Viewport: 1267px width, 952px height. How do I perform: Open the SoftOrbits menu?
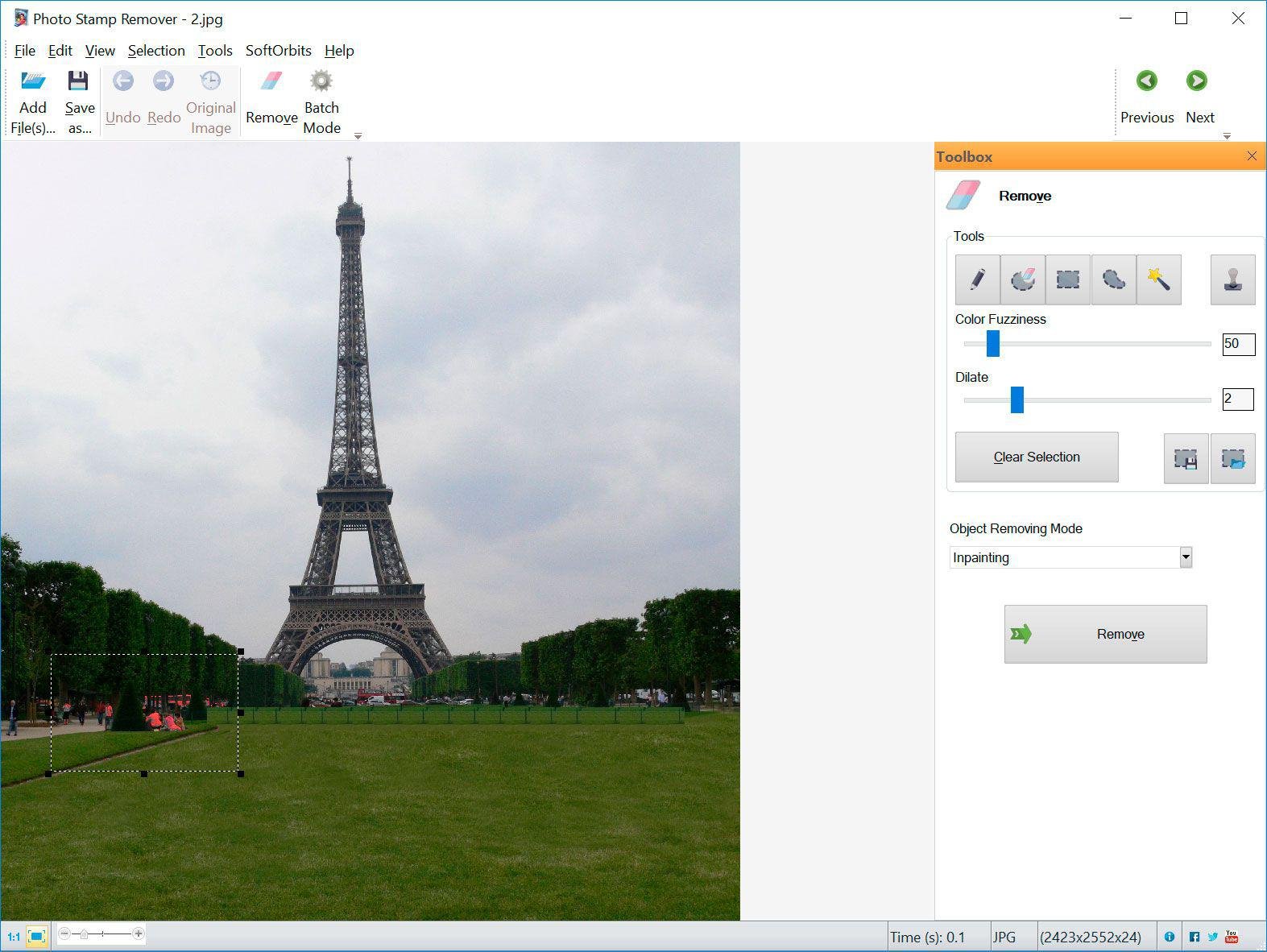pyautogui.click(x=278, y=51)
